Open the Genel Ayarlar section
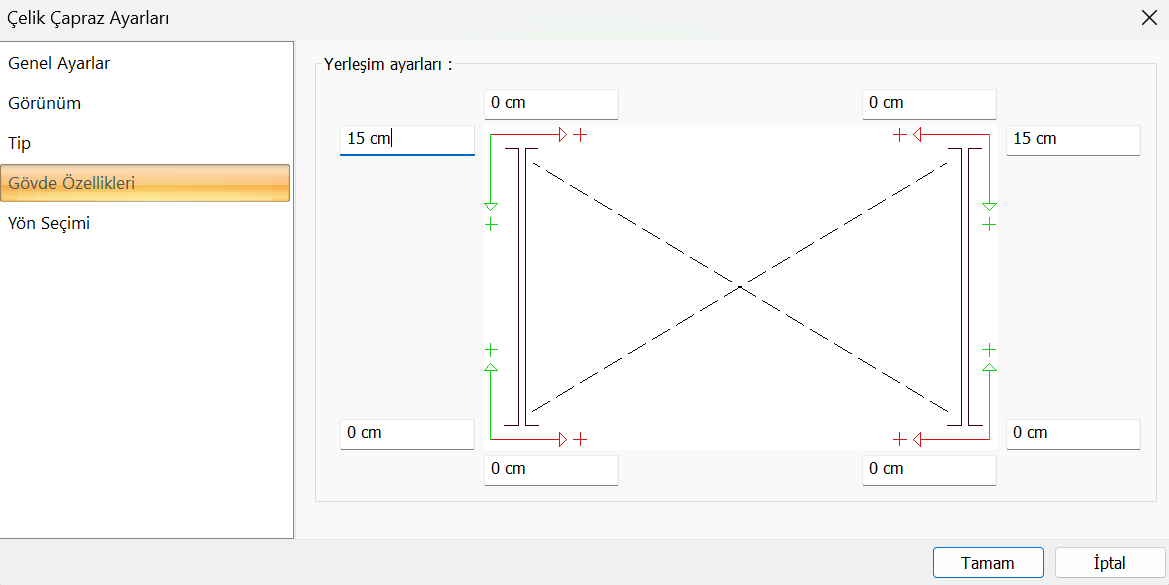 pos(59,64)
